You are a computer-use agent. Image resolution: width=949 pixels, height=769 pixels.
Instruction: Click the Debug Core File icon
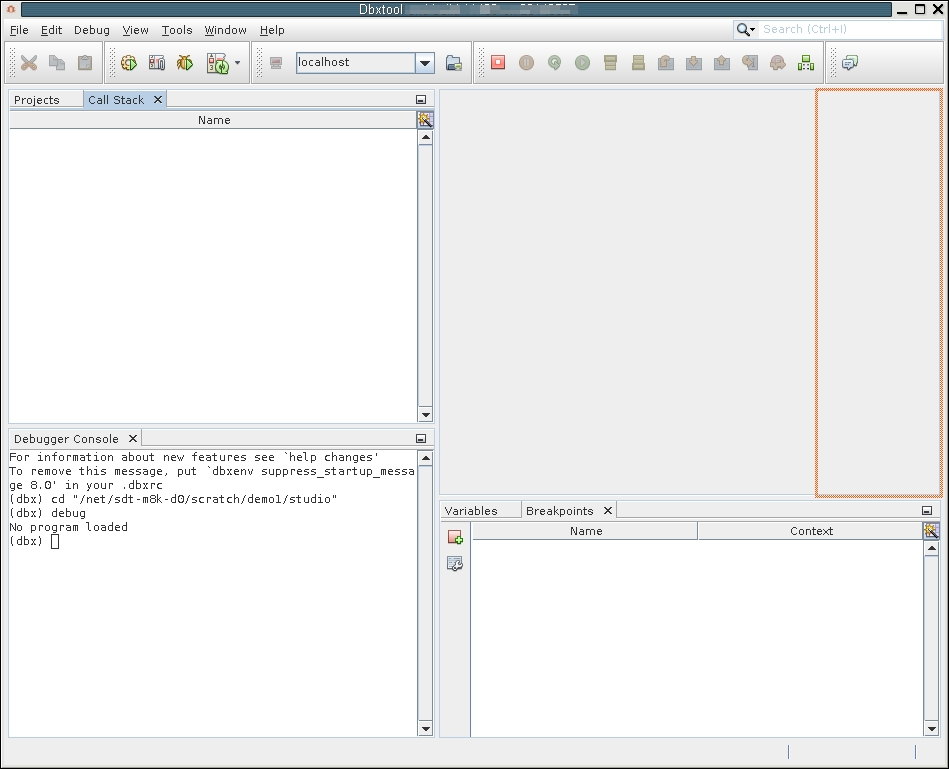(x=157, y=62)
